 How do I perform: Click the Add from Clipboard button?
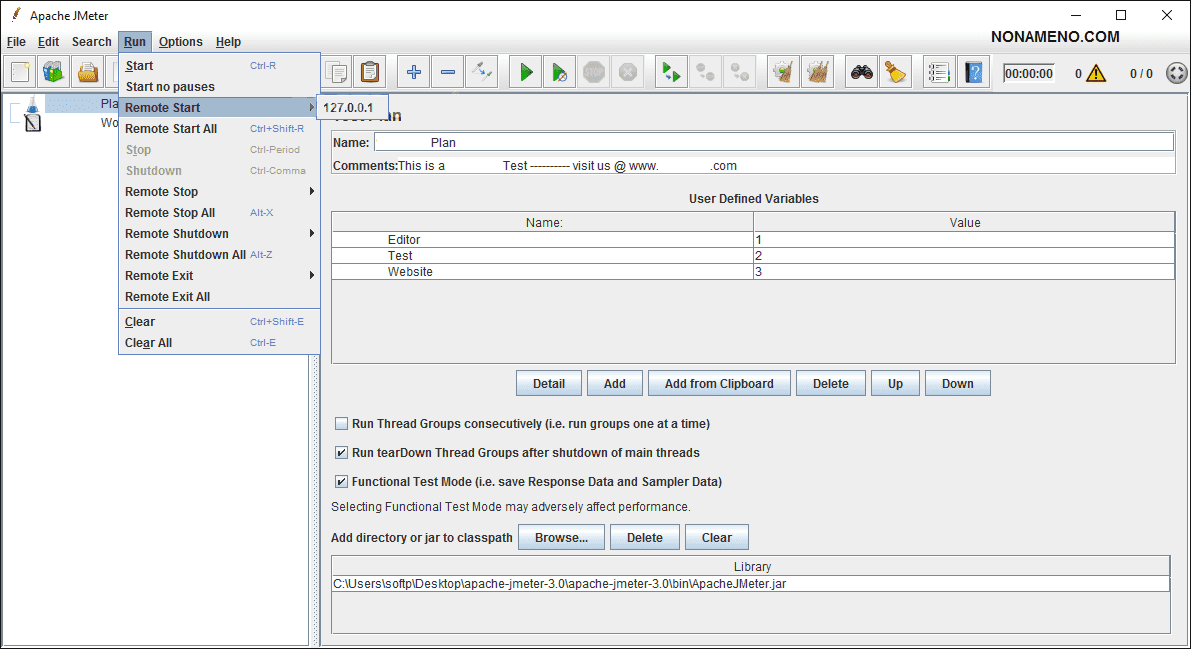[x=719, y=384]
